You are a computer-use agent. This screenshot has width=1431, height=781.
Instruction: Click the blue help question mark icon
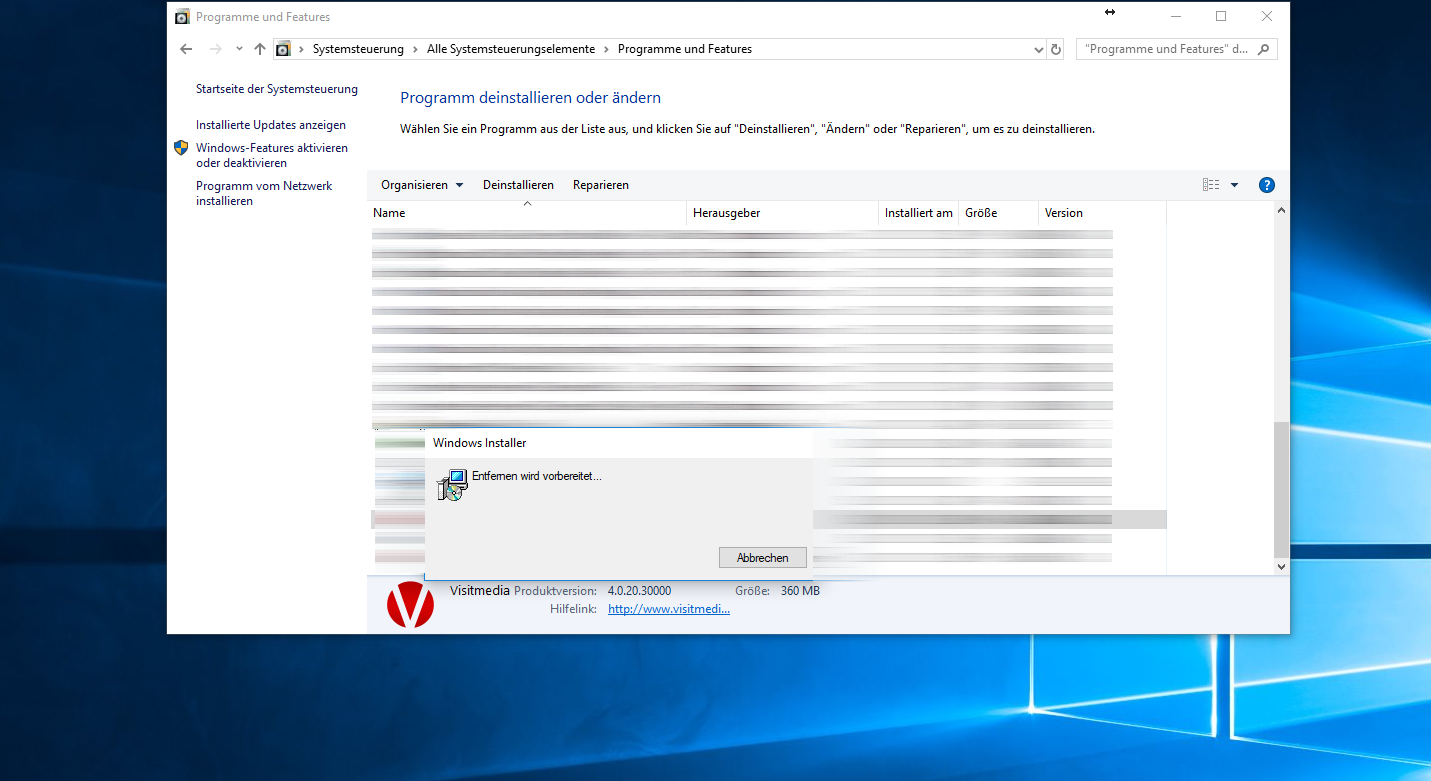point(1266,185)
